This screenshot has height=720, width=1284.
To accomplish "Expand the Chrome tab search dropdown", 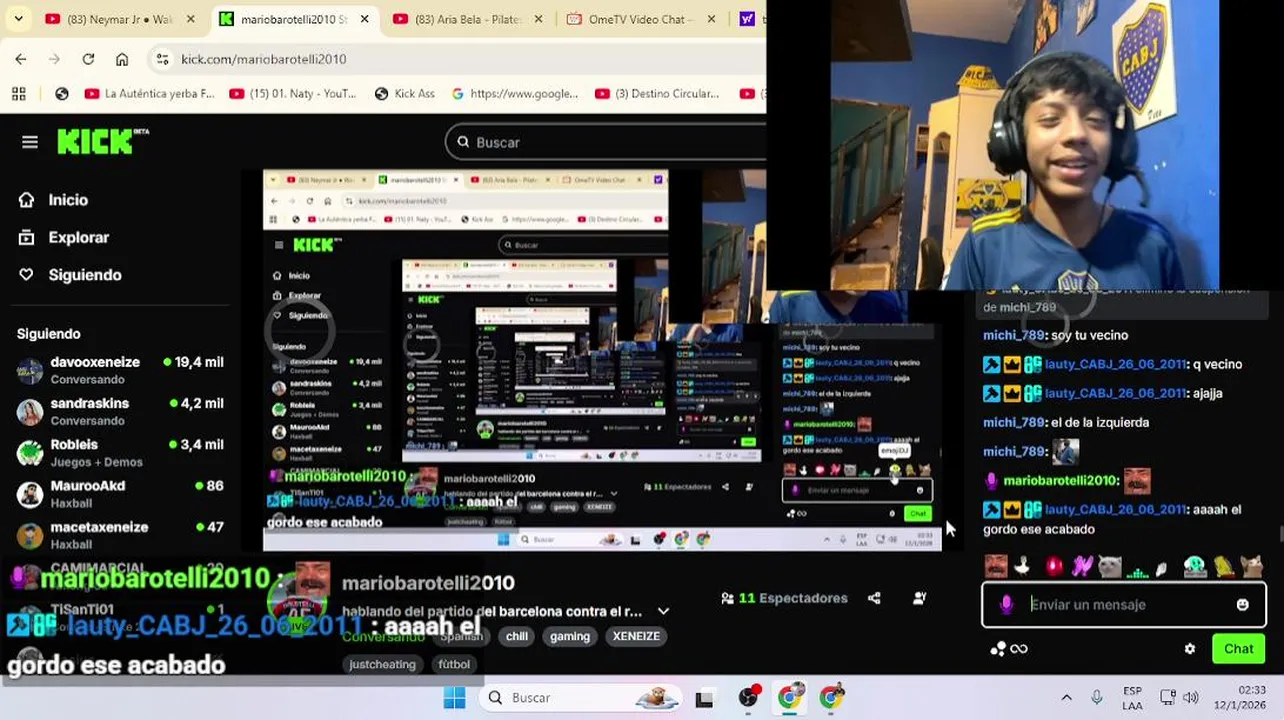I will [x=18, y=19].
